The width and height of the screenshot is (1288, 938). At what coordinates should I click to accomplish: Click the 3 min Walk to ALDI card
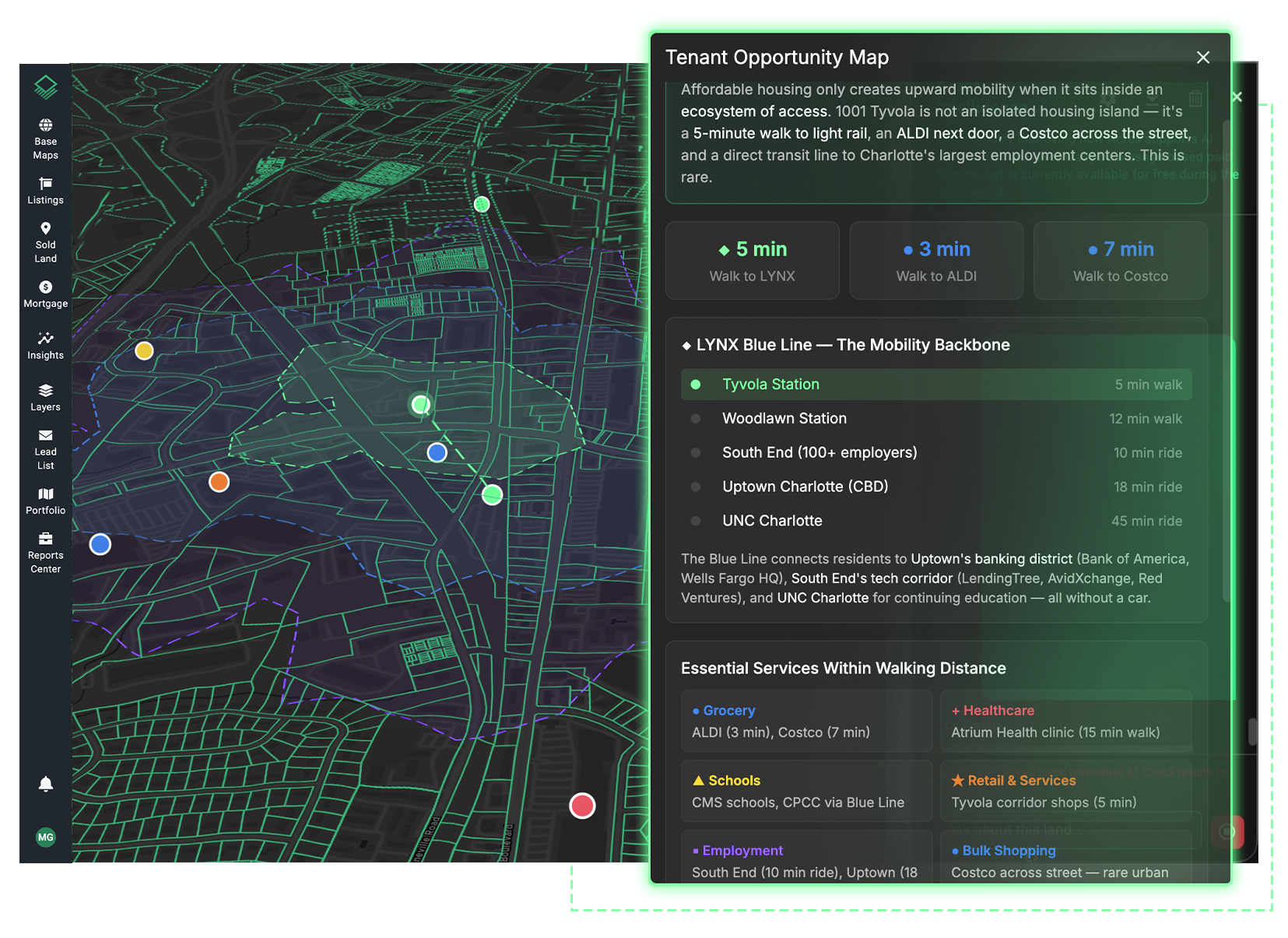click(x=936, y=261)
